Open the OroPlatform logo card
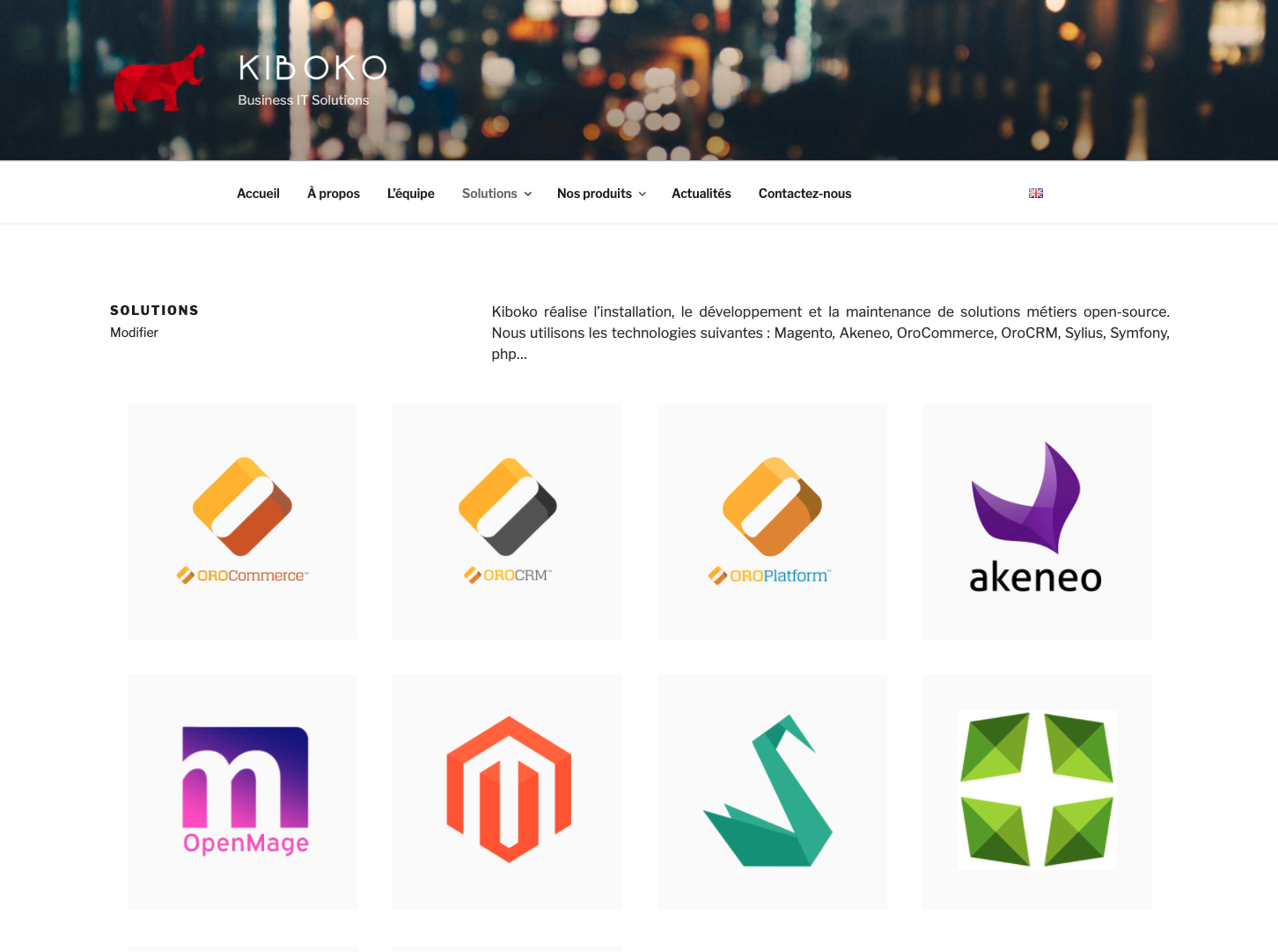 [x=772, y=522]
